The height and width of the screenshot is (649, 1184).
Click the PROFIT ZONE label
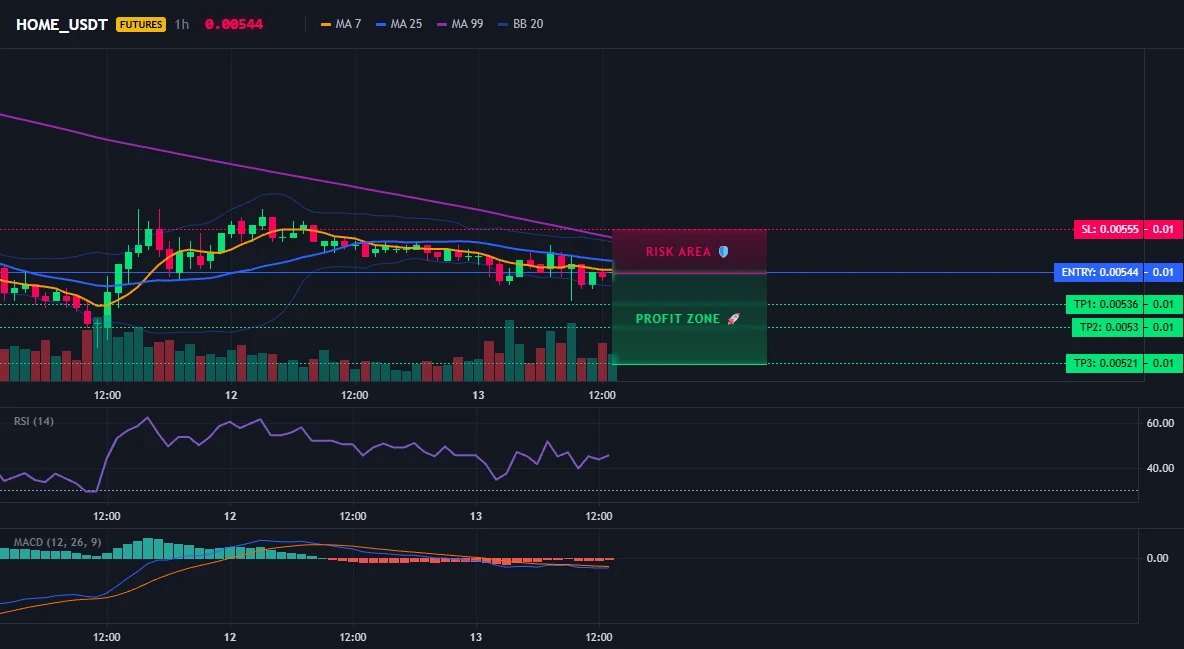[678, 319]
